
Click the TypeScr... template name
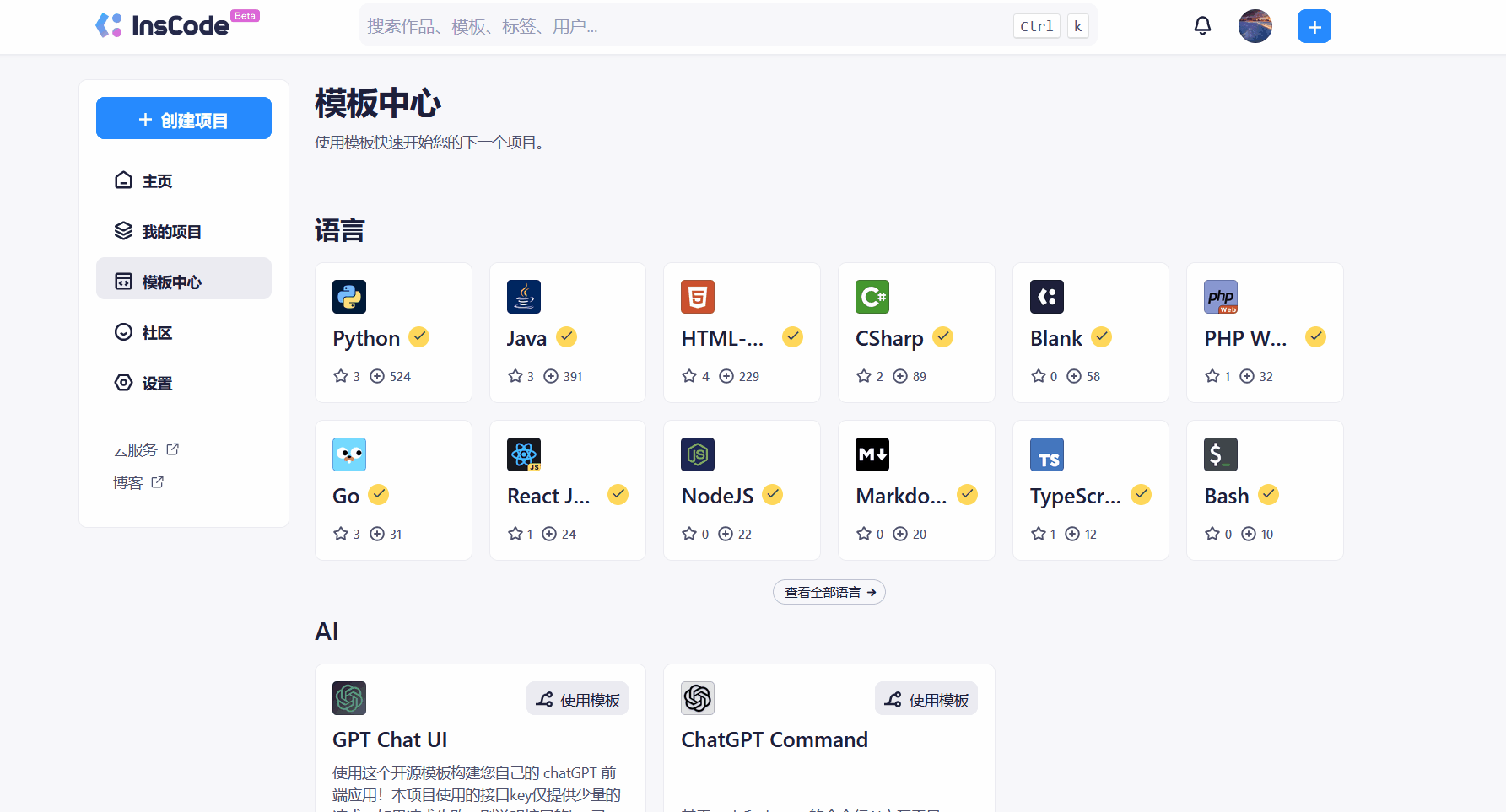pos(1075,496)
